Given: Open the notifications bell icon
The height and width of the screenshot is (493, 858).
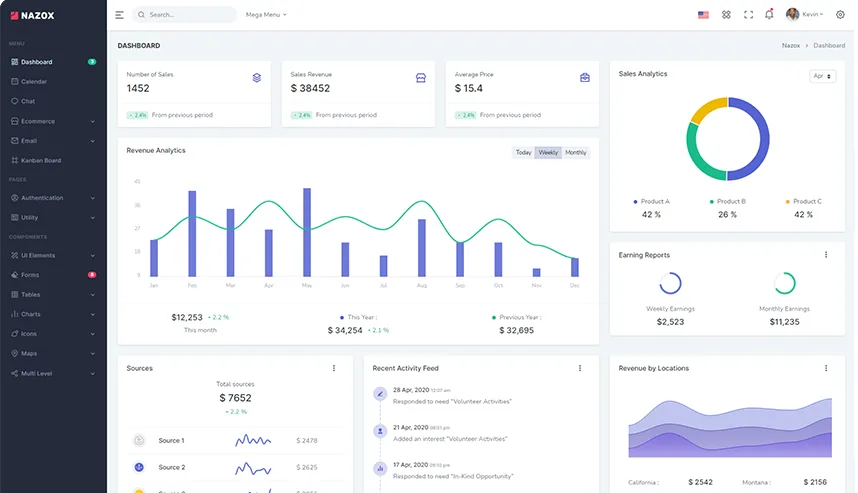Looking at the screenshot, I should point(769,14).
